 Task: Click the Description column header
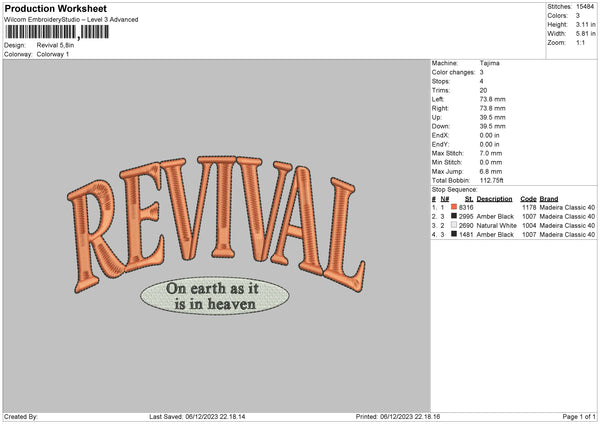494,198
